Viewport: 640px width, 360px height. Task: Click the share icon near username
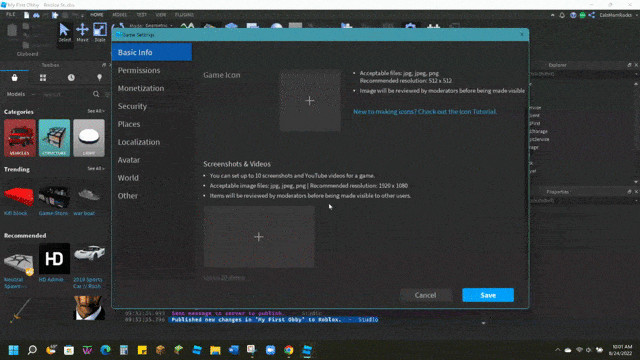pyautogui.click(x=592, y=15)
